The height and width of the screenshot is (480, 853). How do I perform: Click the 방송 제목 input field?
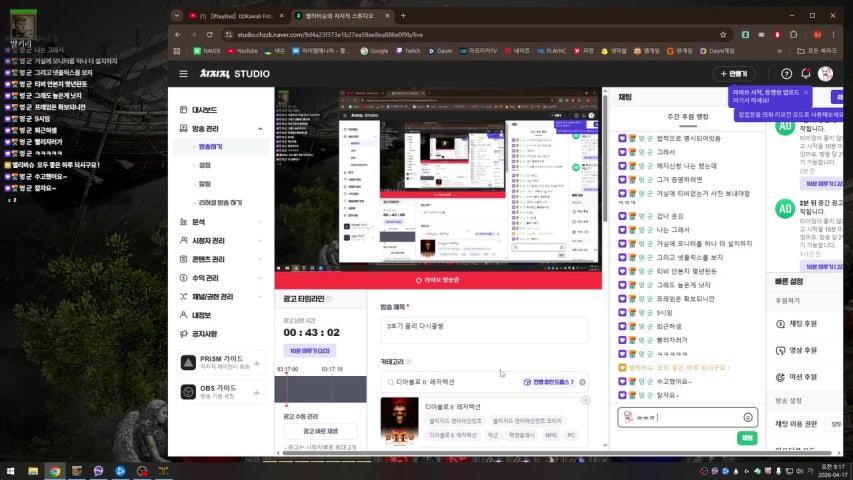point(484,329)
